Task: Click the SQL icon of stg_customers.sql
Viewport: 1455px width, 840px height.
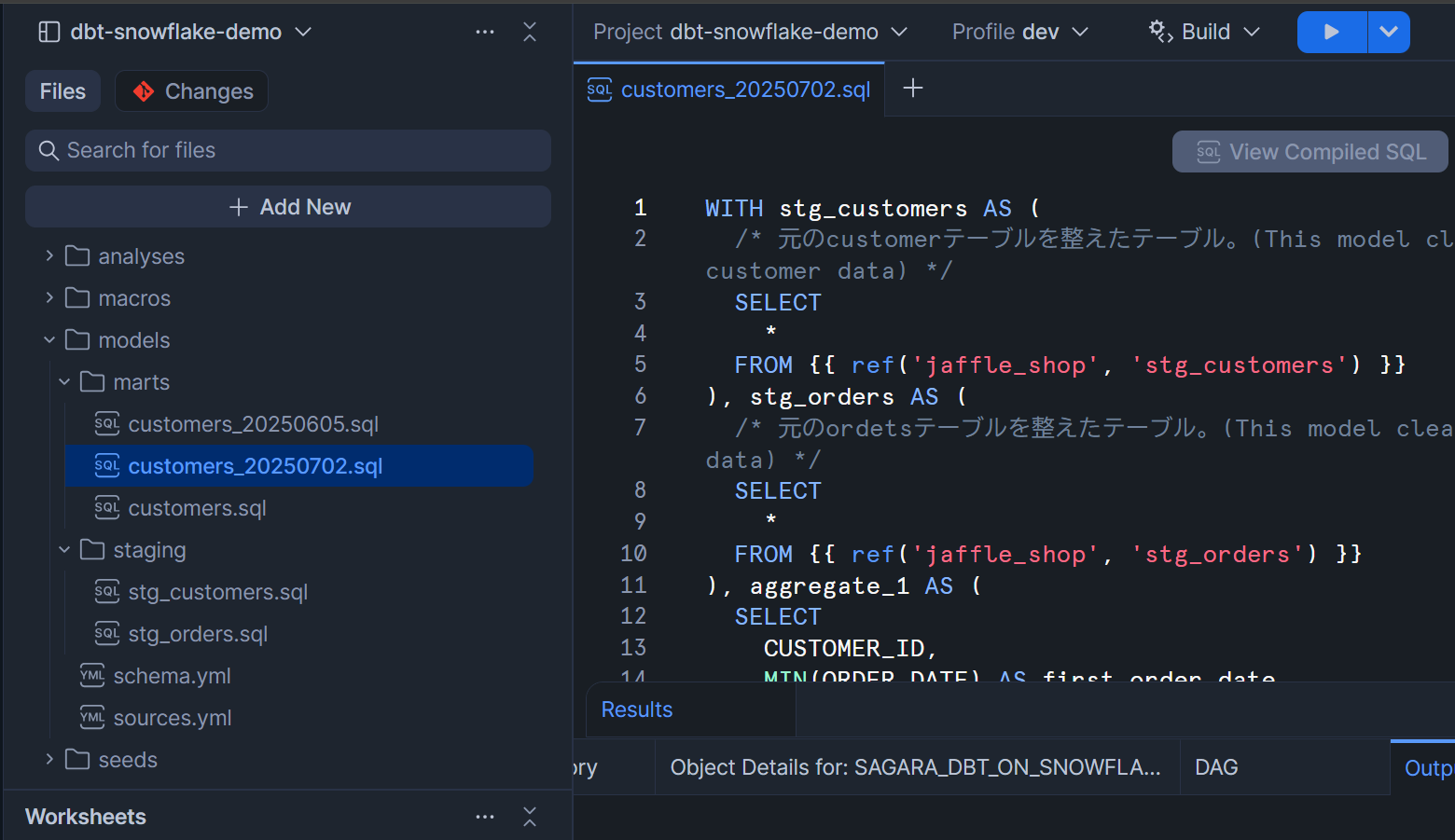Action: pyautogui.click(x=107, y=591)
